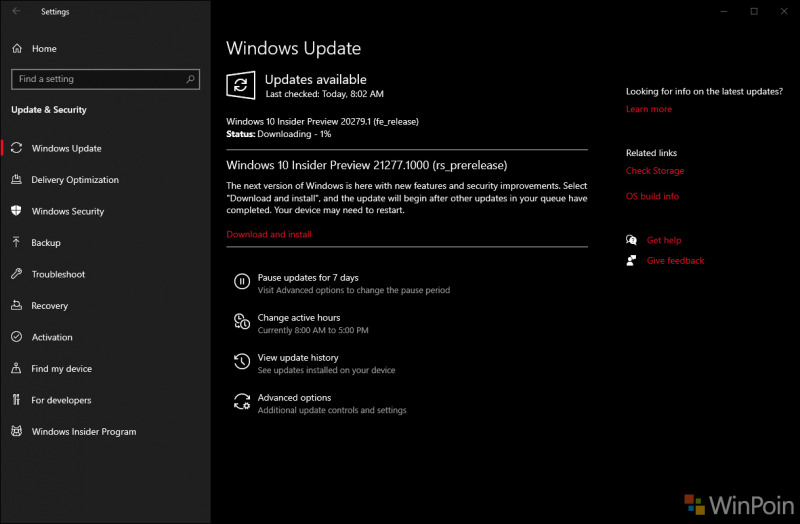The image size is (800, 524).
Task: Click the Delivery Optimization sidebar icon
Action: coord(16,179)
